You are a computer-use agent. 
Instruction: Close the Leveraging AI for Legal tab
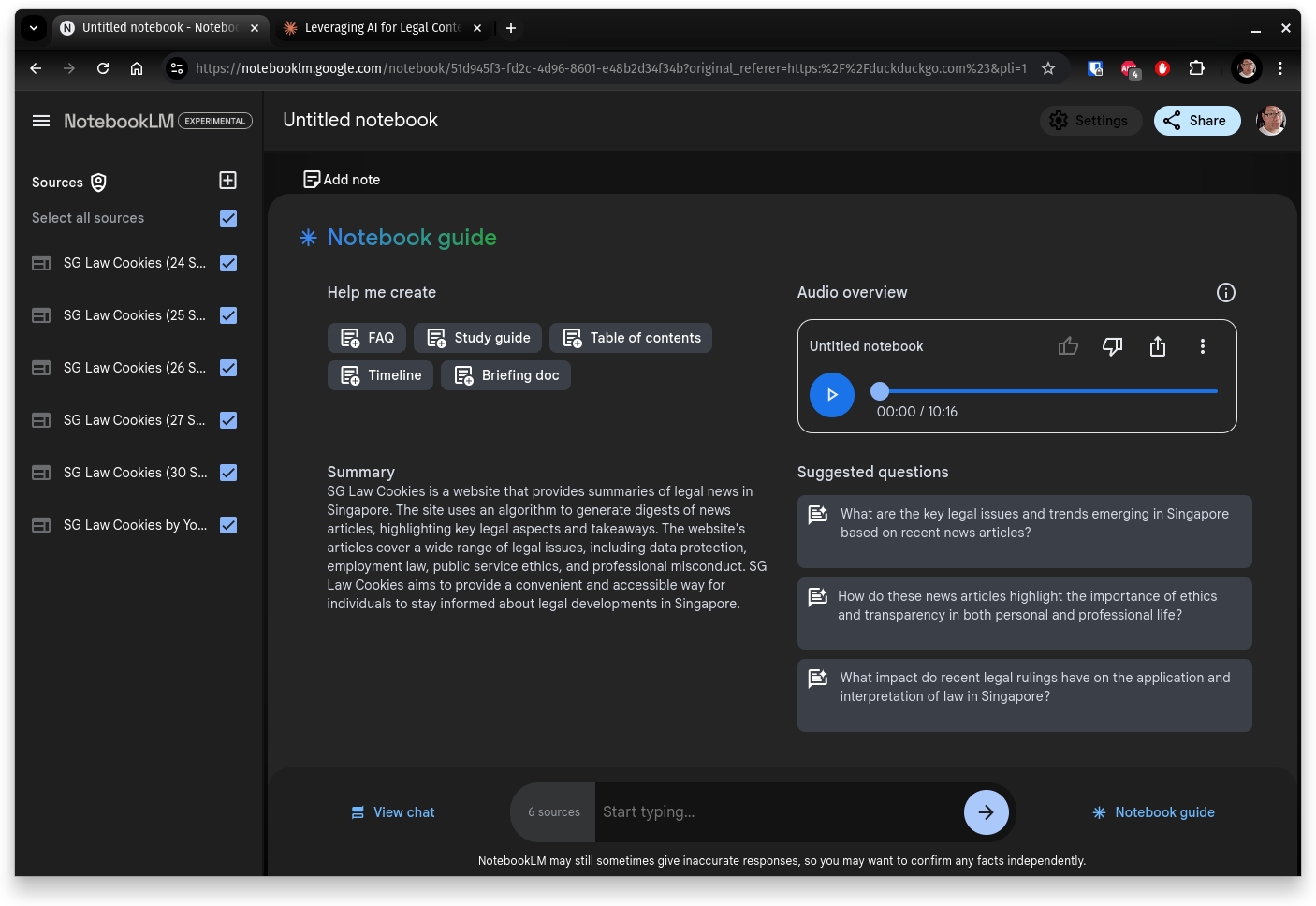click(477, 28)
